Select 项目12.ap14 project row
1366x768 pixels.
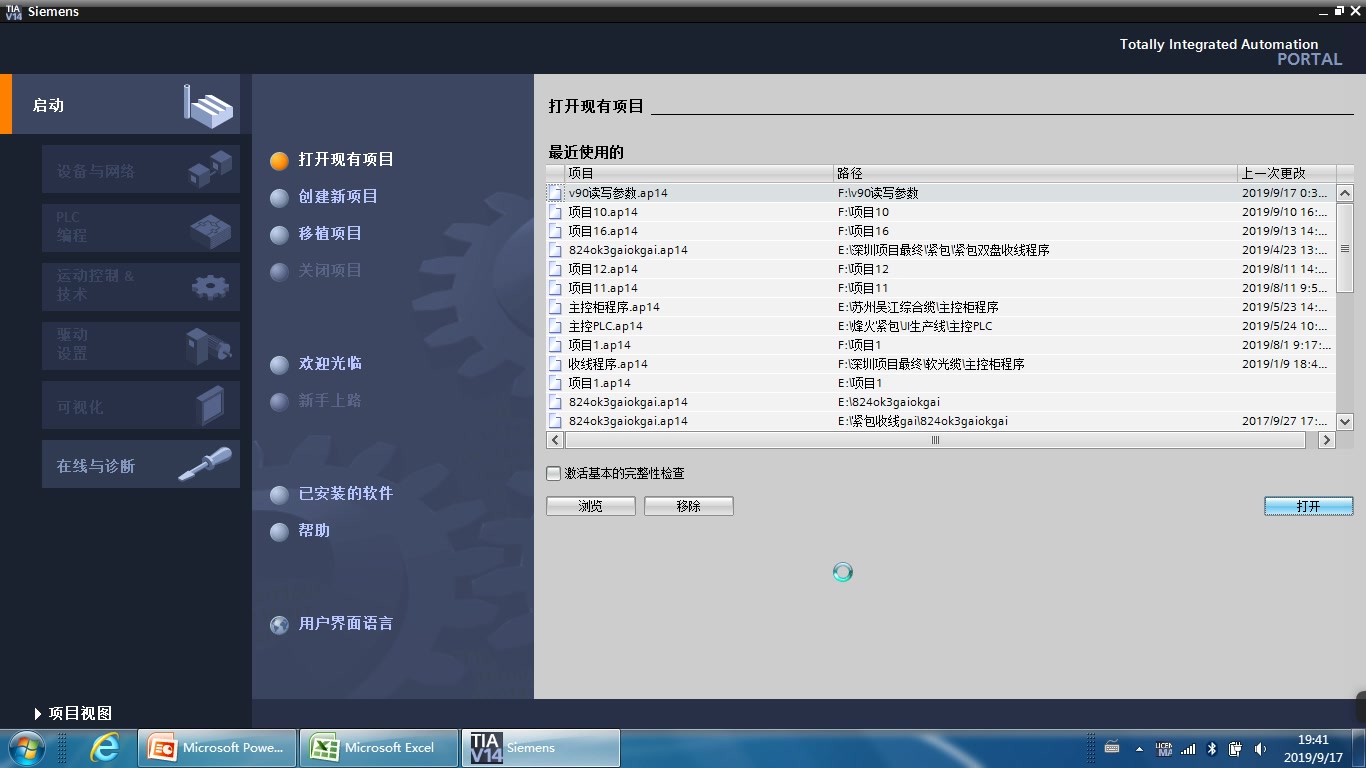coord(941,269)
